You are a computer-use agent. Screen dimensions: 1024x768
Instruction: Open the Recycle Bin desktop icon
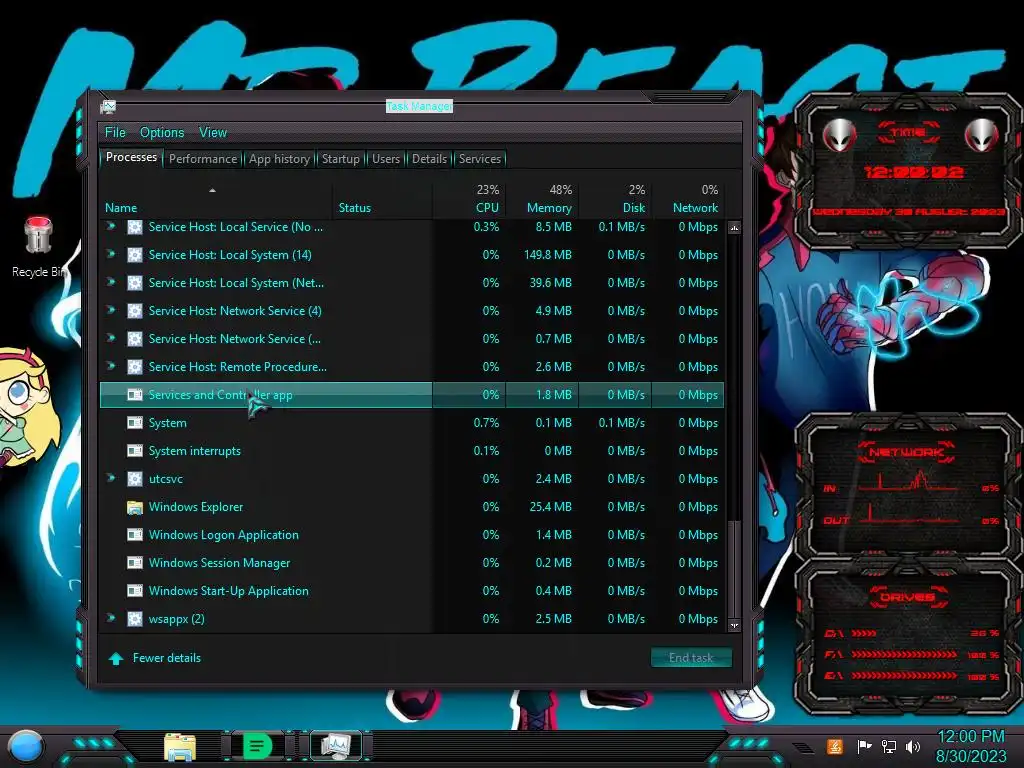(x=38, y=246)
